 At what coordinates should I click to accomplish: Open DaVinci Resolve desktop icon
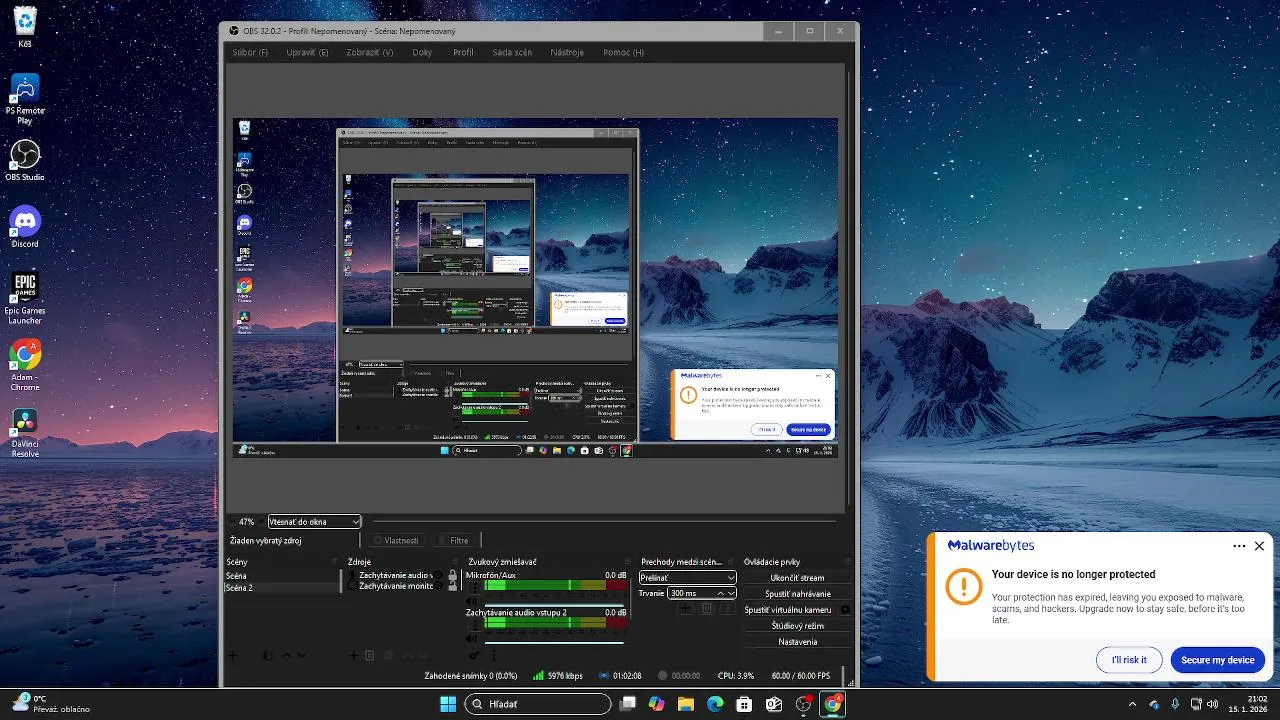point(25,432)
